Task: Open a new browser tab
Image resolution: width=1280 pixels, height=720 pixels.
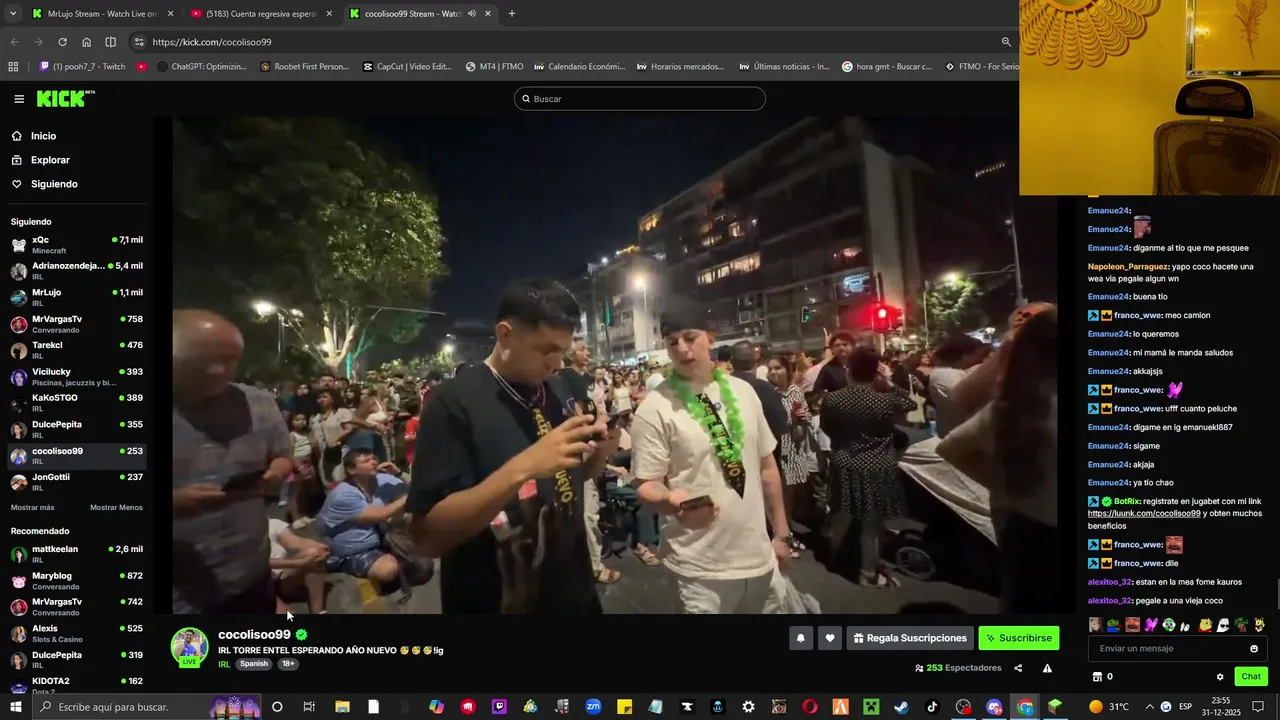Action: tap(512, 14)
